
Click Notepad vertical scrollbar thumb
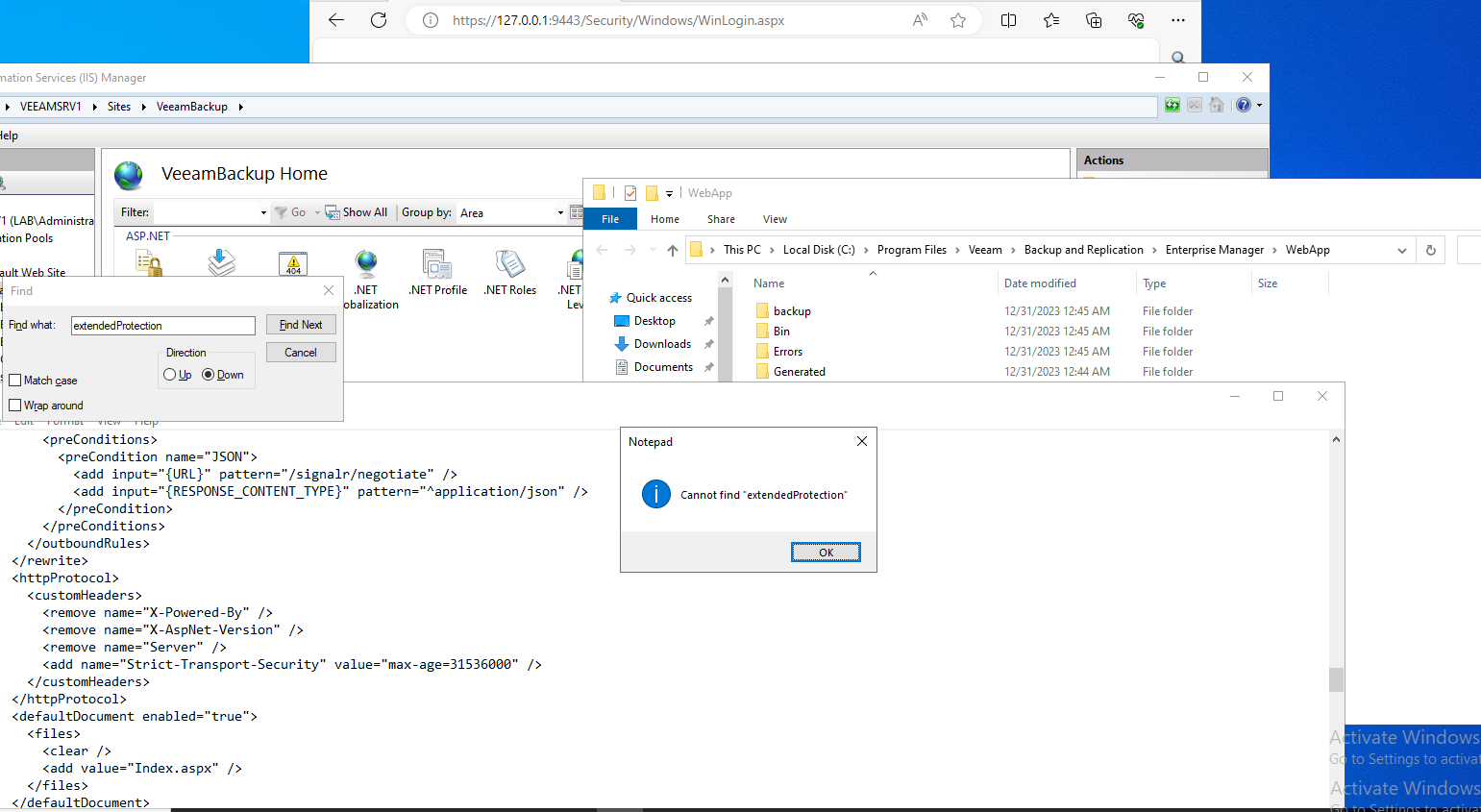pos(1336,679)
